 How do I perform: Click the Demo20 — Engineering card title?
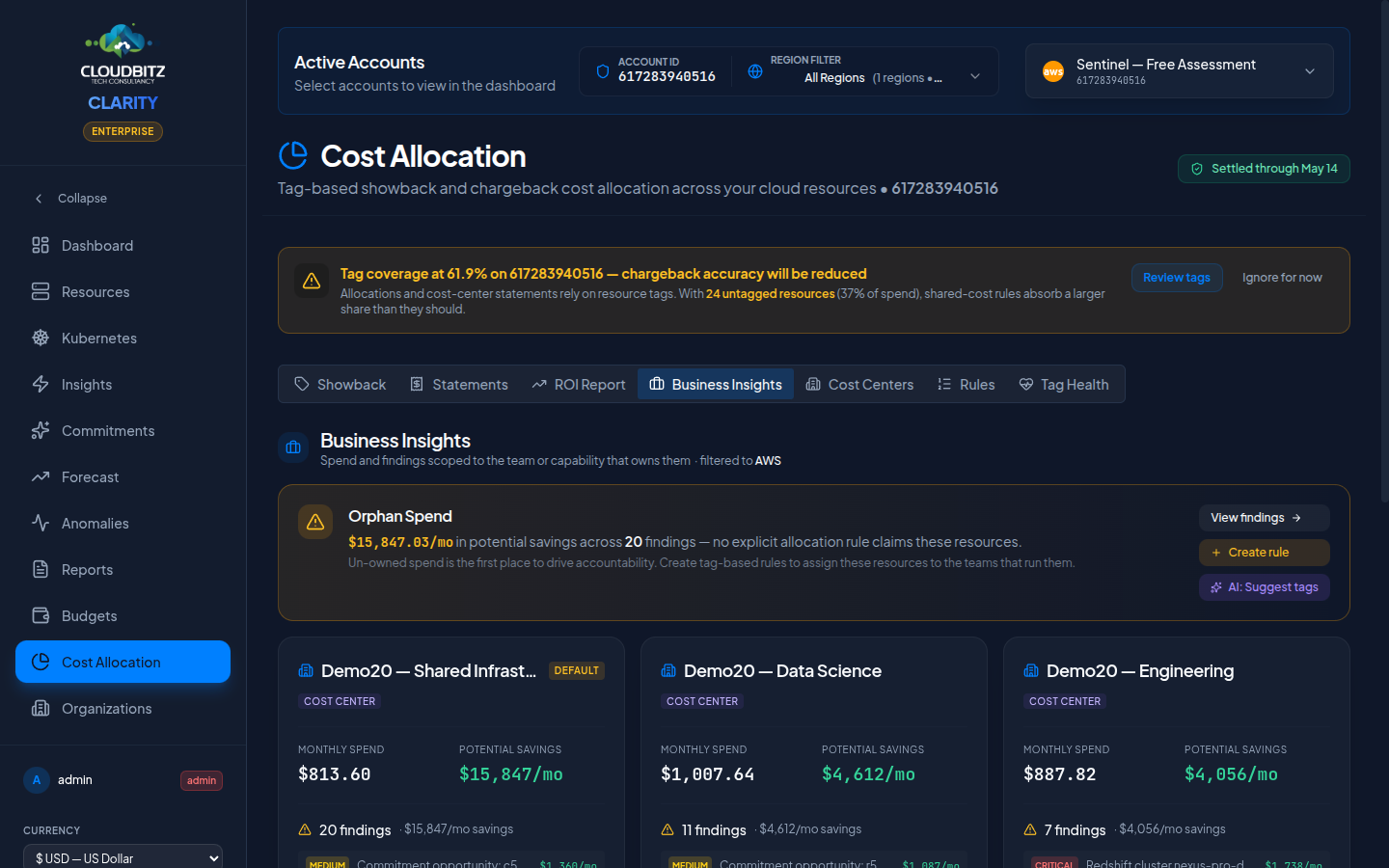(1140, 670)
